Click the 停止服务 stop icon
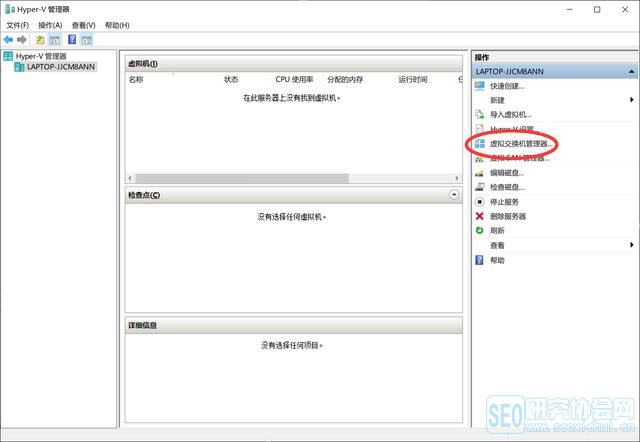Image resolution: width=640 pixels, height=442 pixels. tap(480, 202)
